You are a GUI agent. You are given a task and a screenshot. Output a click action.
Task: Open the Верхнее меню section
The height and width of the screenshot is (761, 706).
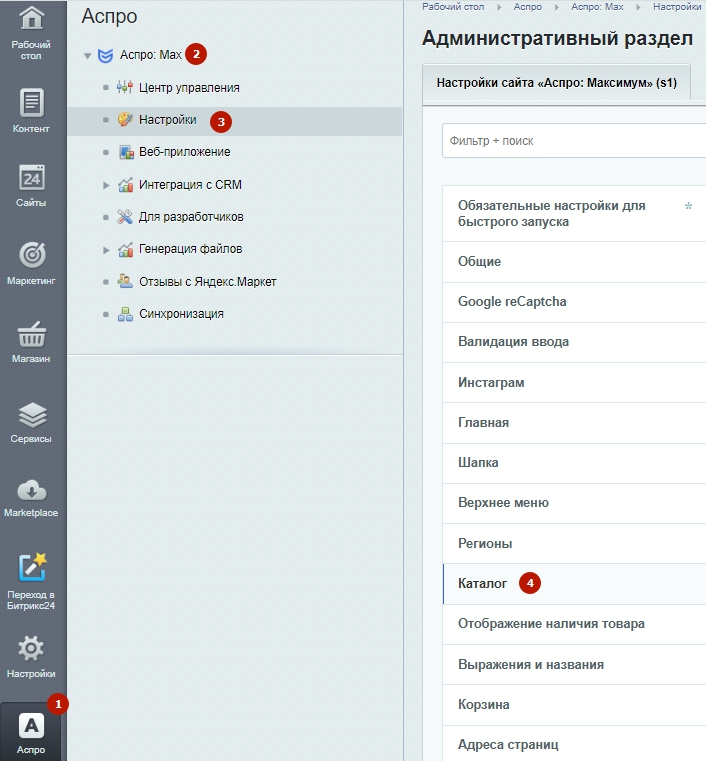pyautogui.click(x=574, y=503)
